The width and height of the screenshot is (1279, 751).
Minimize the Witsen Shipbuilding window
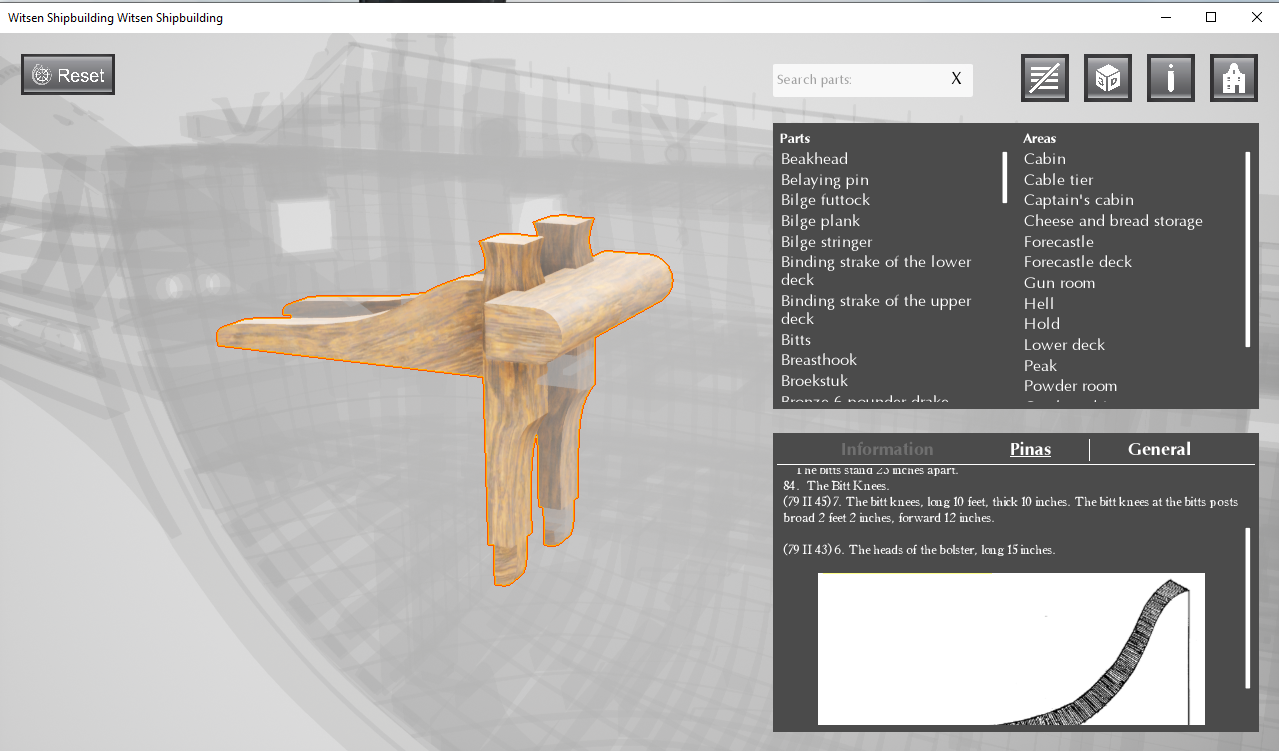point(1166,17)
